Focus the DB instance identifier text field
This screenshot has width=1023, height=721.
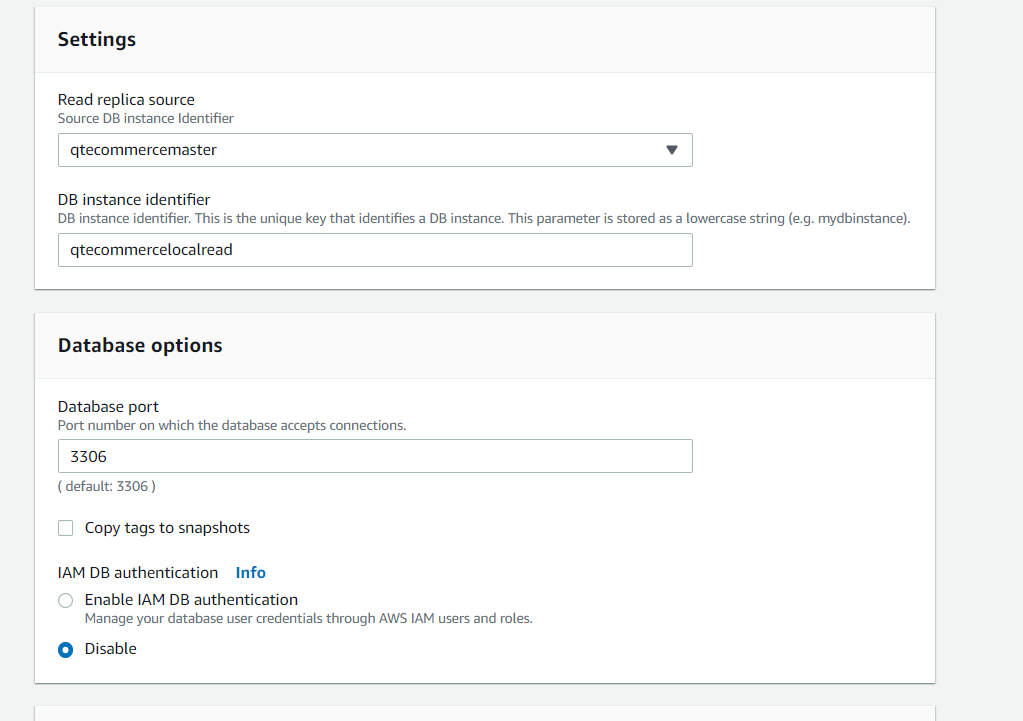[x=375, y=250]
